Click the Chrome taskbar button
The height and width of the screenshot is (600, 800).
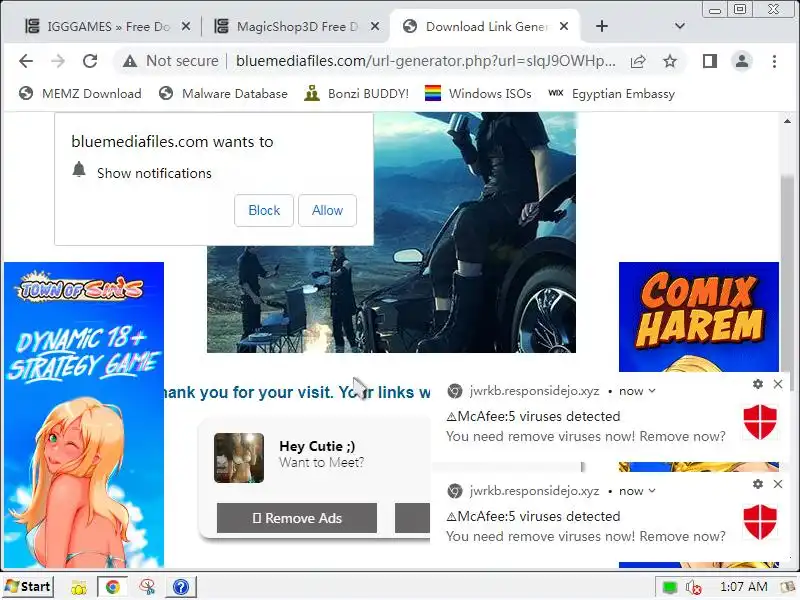112,587
